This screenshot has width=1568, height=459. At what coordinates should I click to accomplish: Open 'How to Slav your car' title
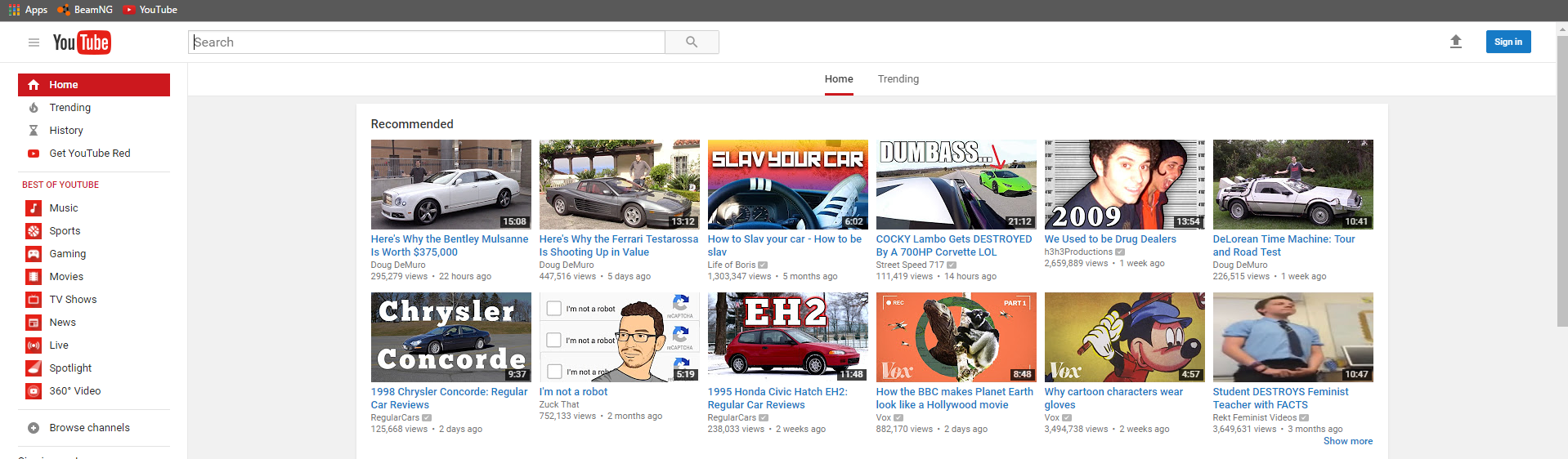[785, 246]
